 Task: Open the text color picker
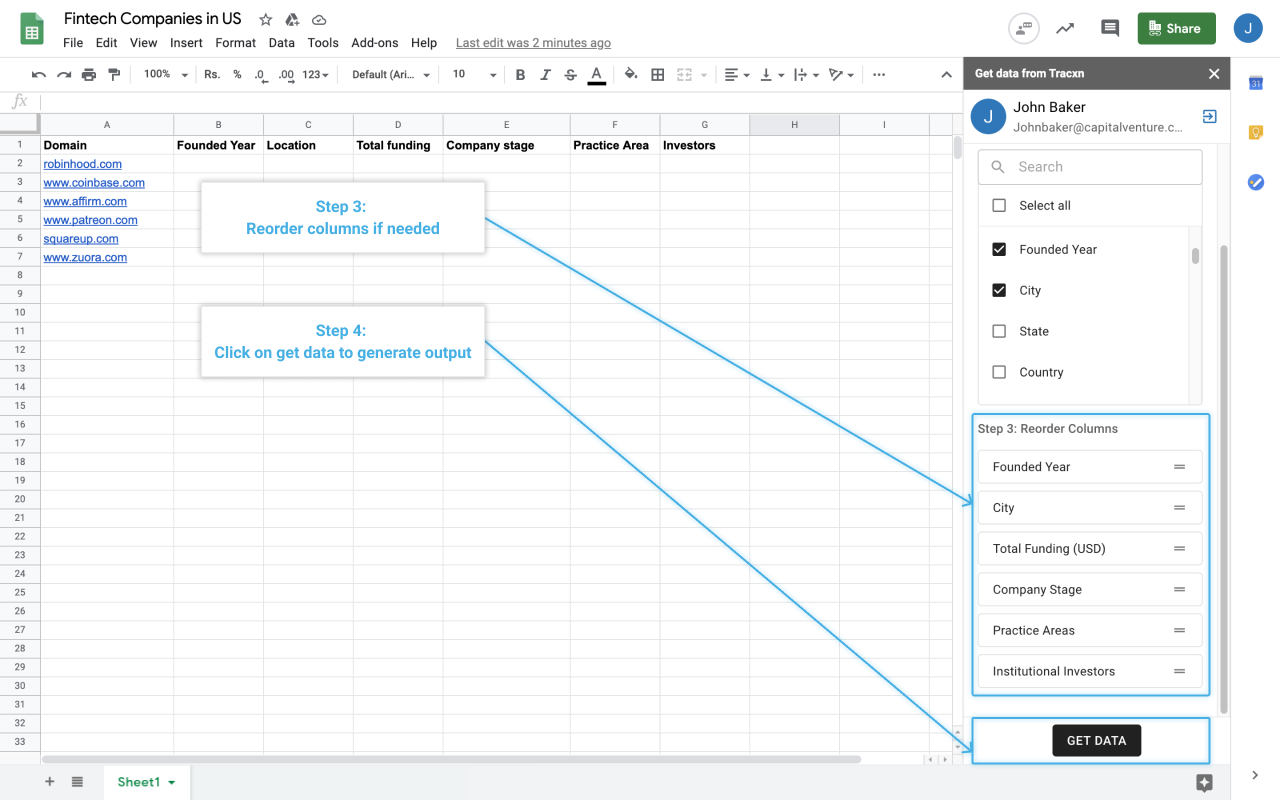[x=596, y=75]
